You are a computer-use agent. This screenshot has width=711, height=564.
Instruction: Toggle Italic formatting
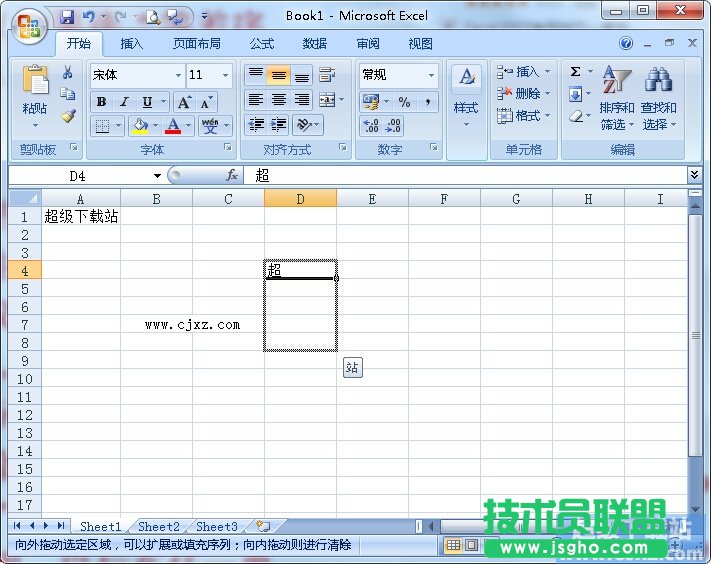click(124, 102)
